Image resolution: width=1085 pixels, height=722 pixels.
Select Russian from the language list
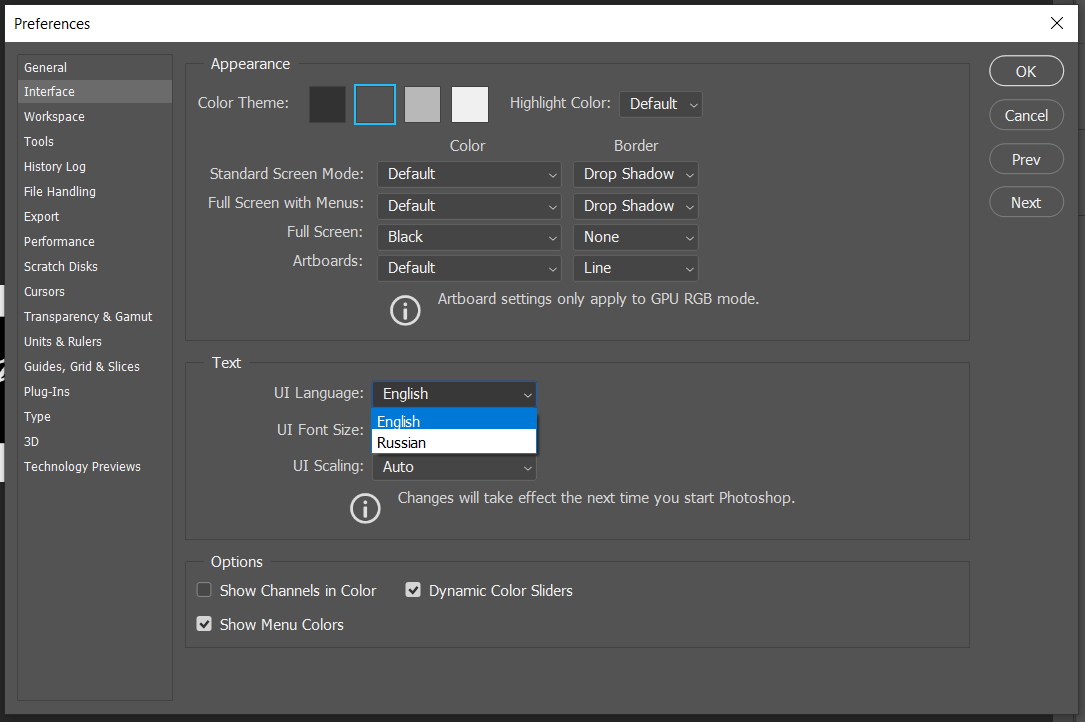tap(454, 443)
